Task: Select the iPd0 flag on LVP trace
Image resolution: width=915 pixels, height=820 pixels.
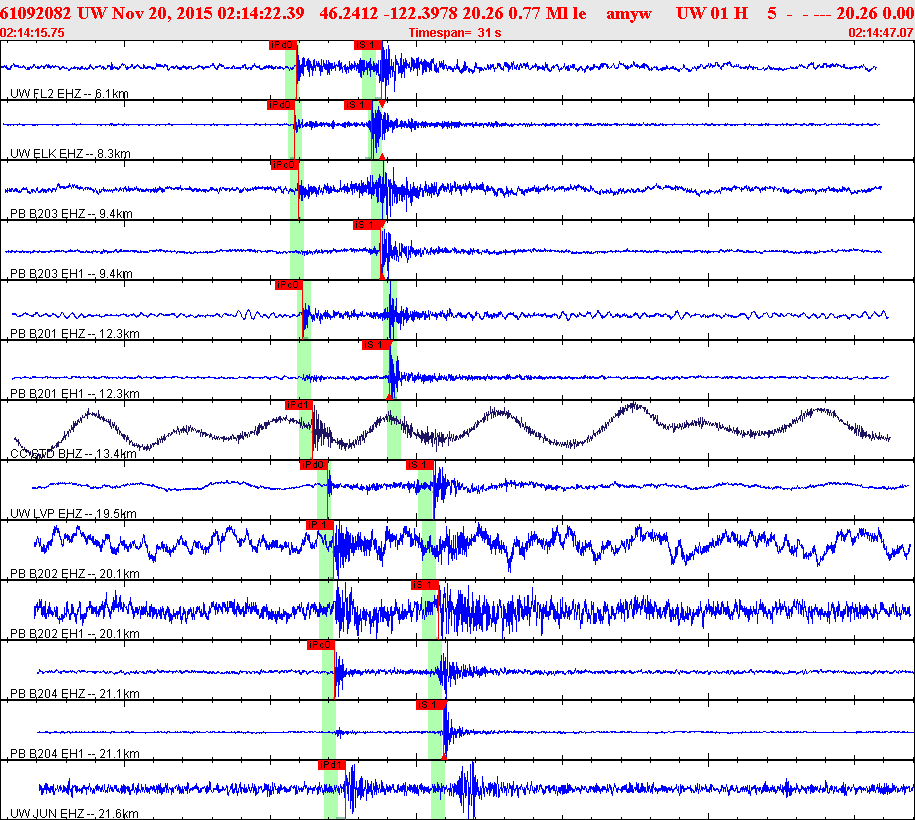Action: tap(314, 465)
